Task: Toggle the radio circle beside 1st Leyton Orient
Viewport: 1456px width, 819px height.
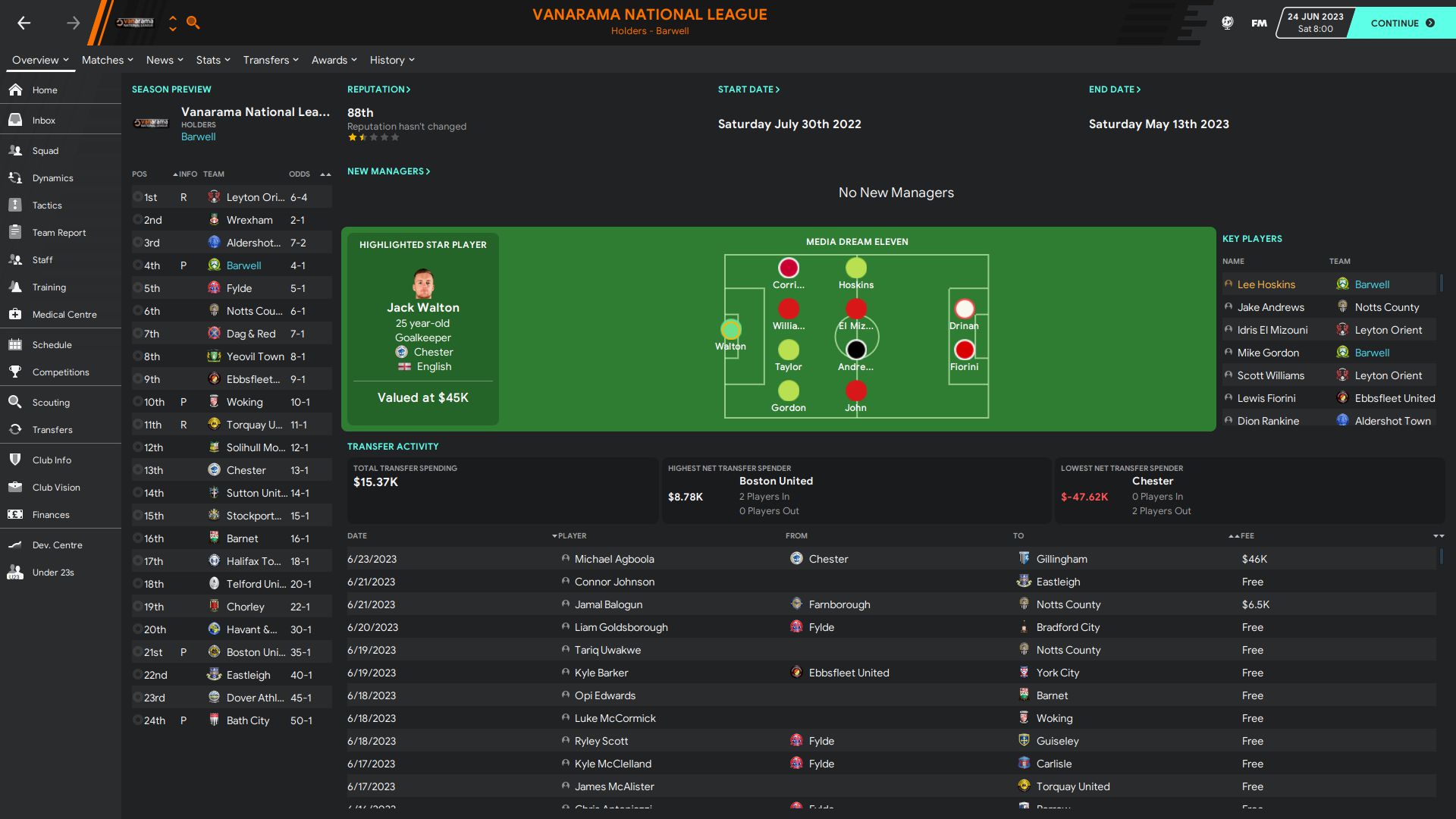Action: [x=137, y=197]
